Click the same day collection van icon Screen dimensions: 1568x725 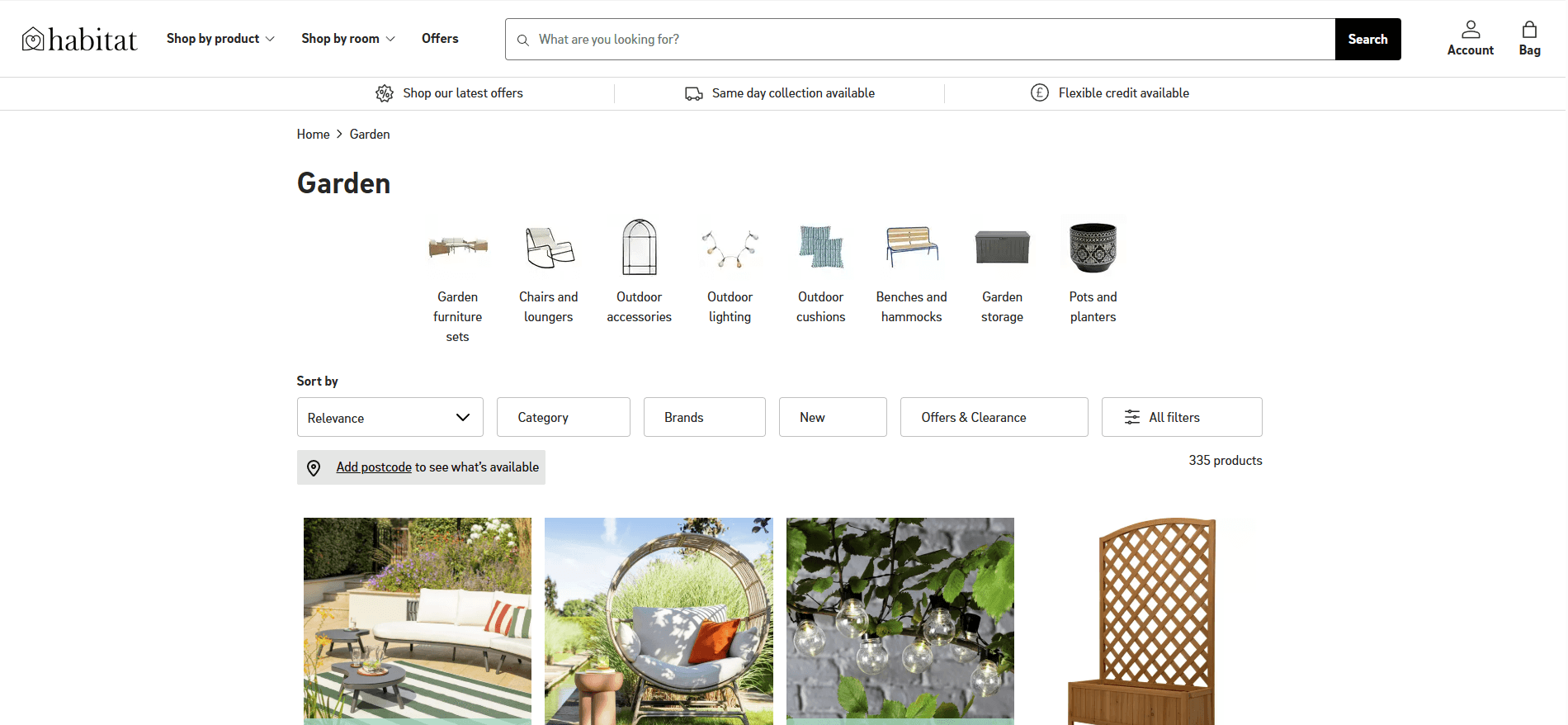tap(693, 93)
